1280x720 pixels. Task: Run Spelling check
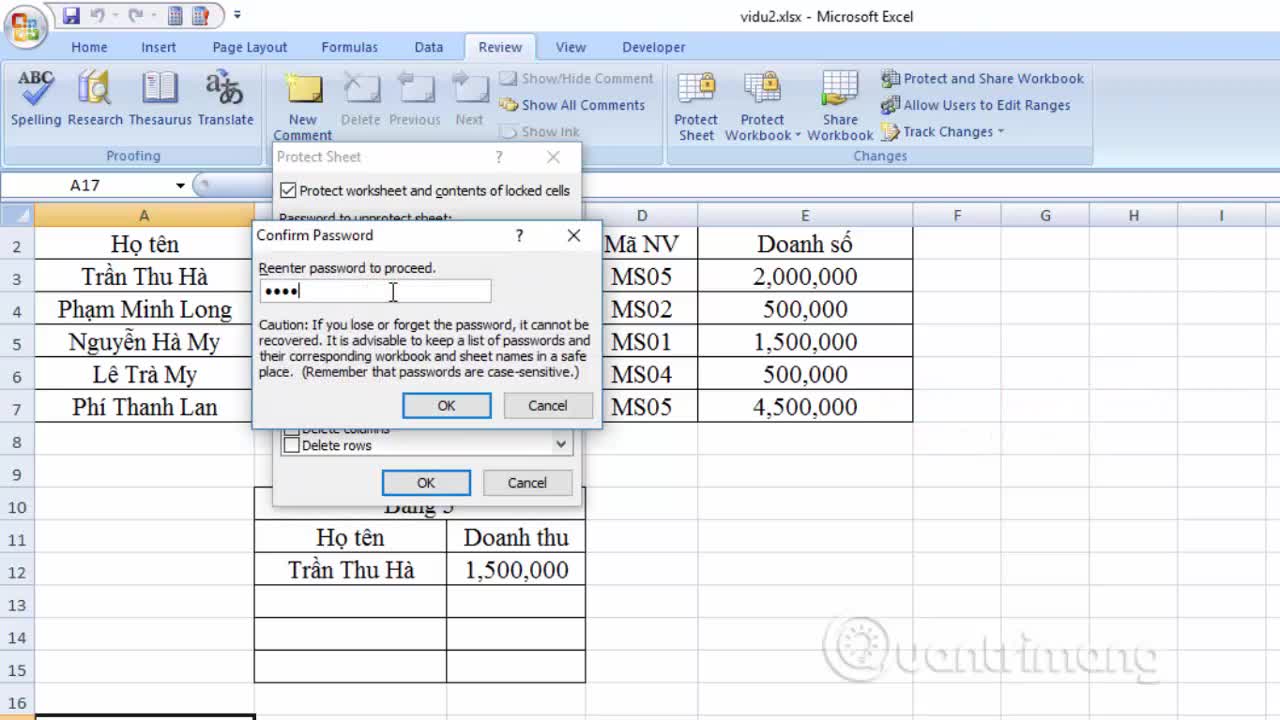point(36,99)
